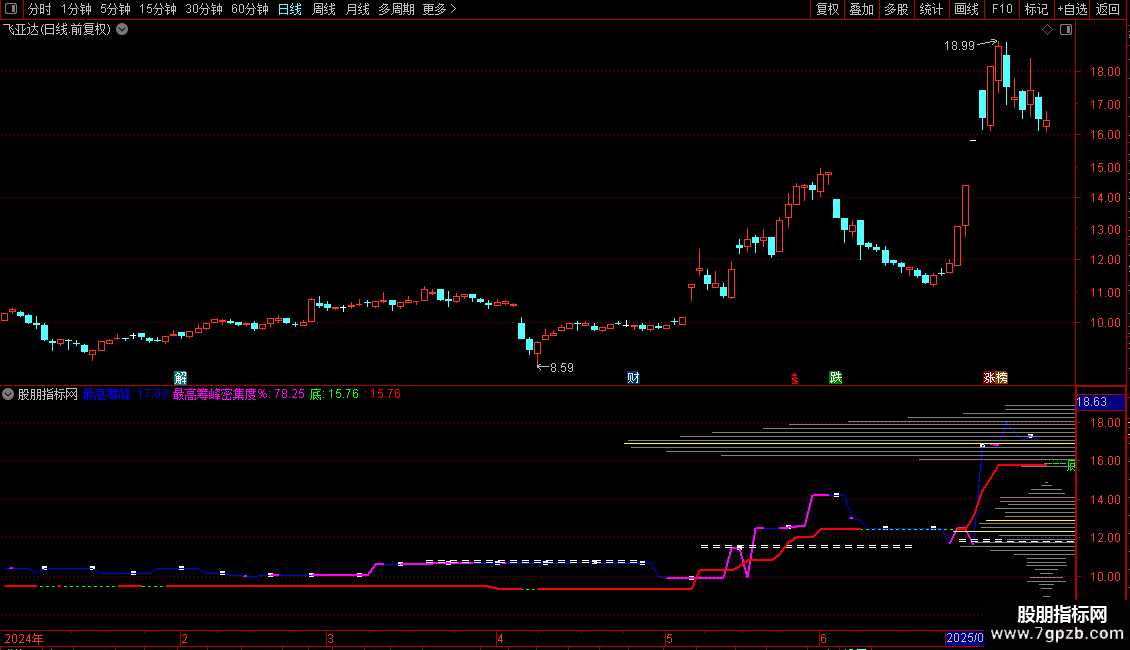Click the 2024年 date axis label
Screen dimensions: 1130x650
(24, 638)
